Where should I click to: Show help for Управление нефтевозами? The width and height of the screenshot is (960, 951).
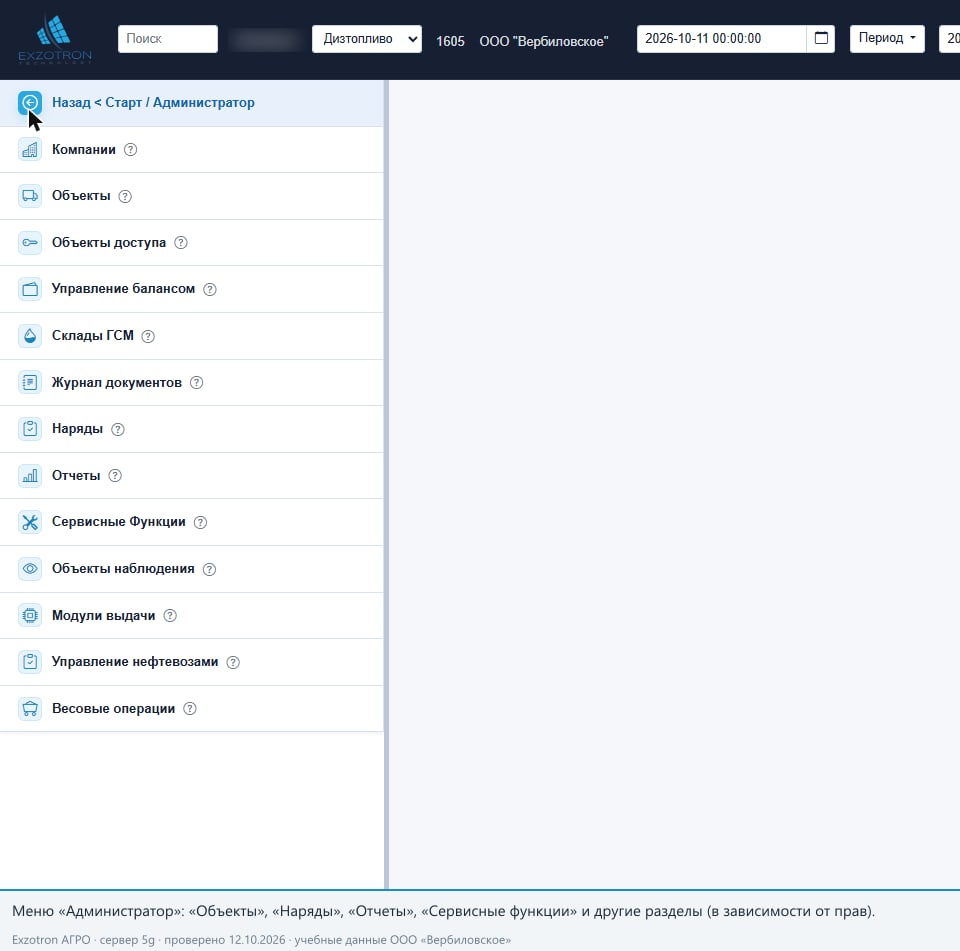pos(233,662)
